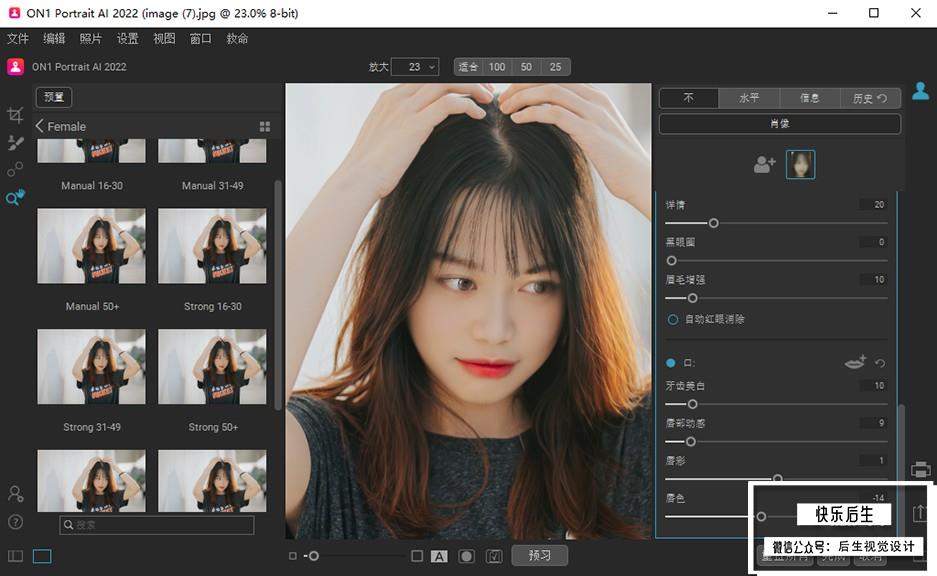Click the 预习 preview button
The height and width of the screenshot is (576, 937).
click(540, 556)
